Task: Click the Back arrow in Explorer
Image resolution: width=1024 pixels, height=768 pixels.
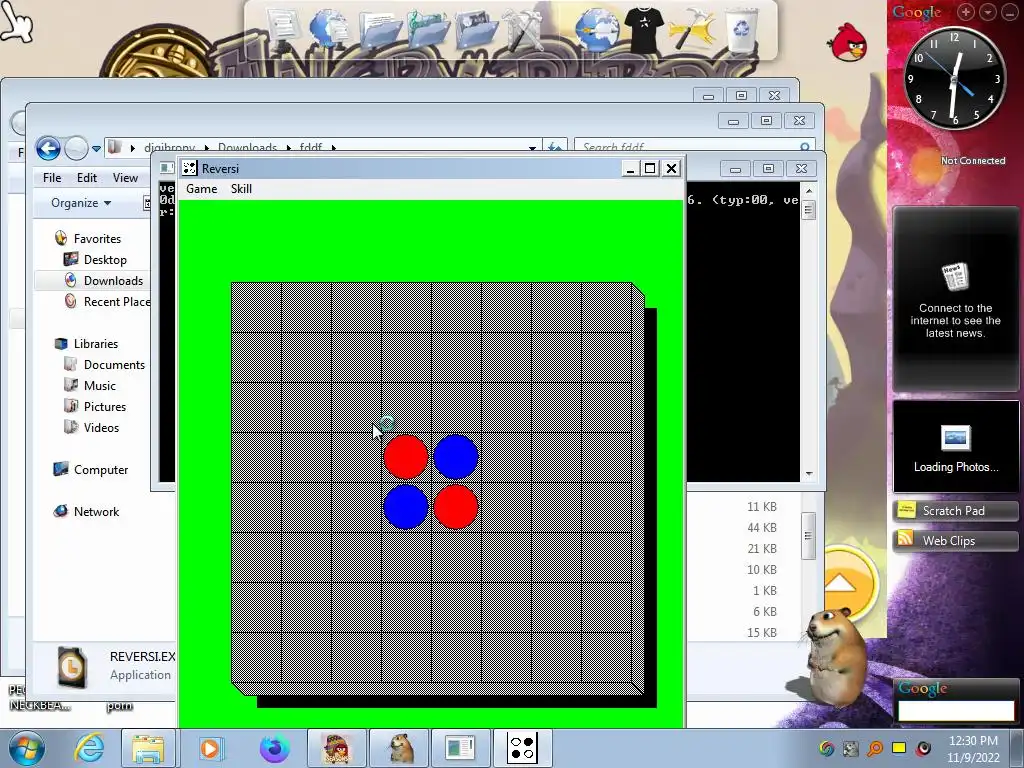Action: (x=48, y=149)
